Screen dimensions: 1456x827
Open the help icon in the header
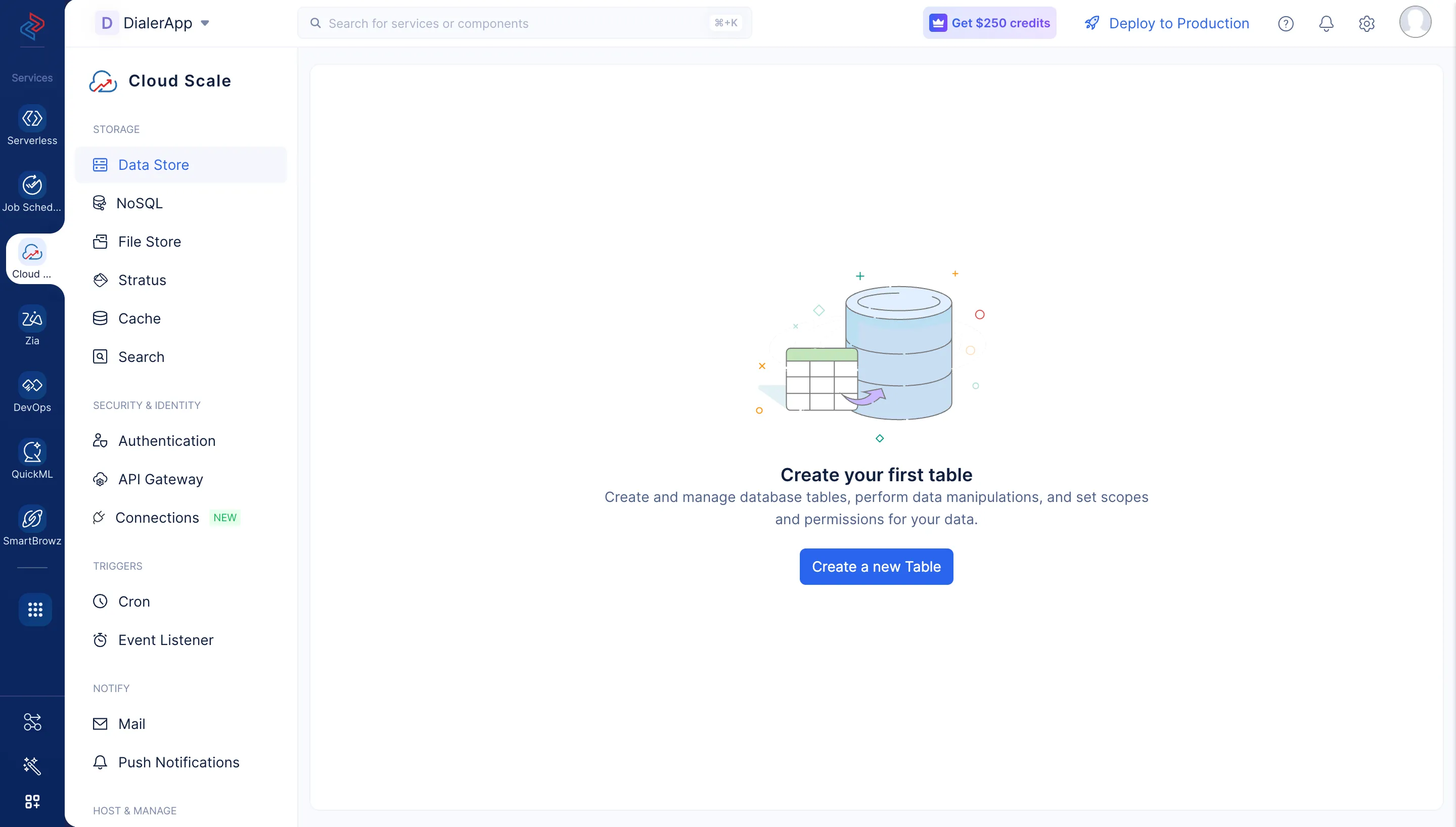[x=1286, y=23]
